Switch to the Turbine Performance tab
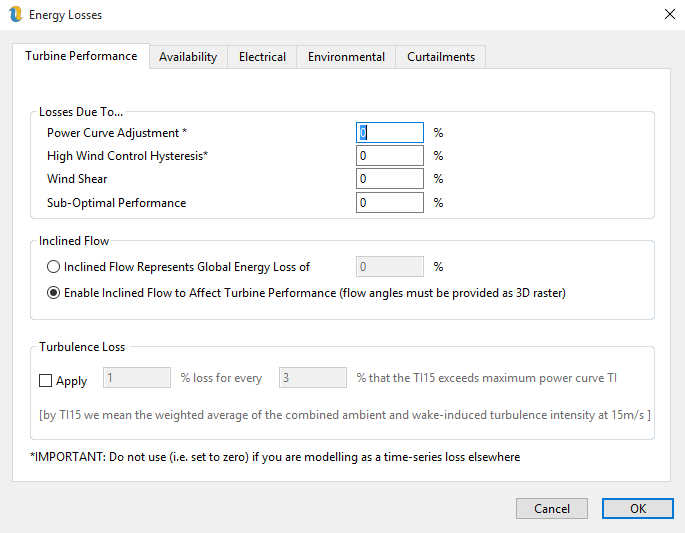Image resolution: width=685 pixels, height=533 pixels. click(x=81, y=56)
